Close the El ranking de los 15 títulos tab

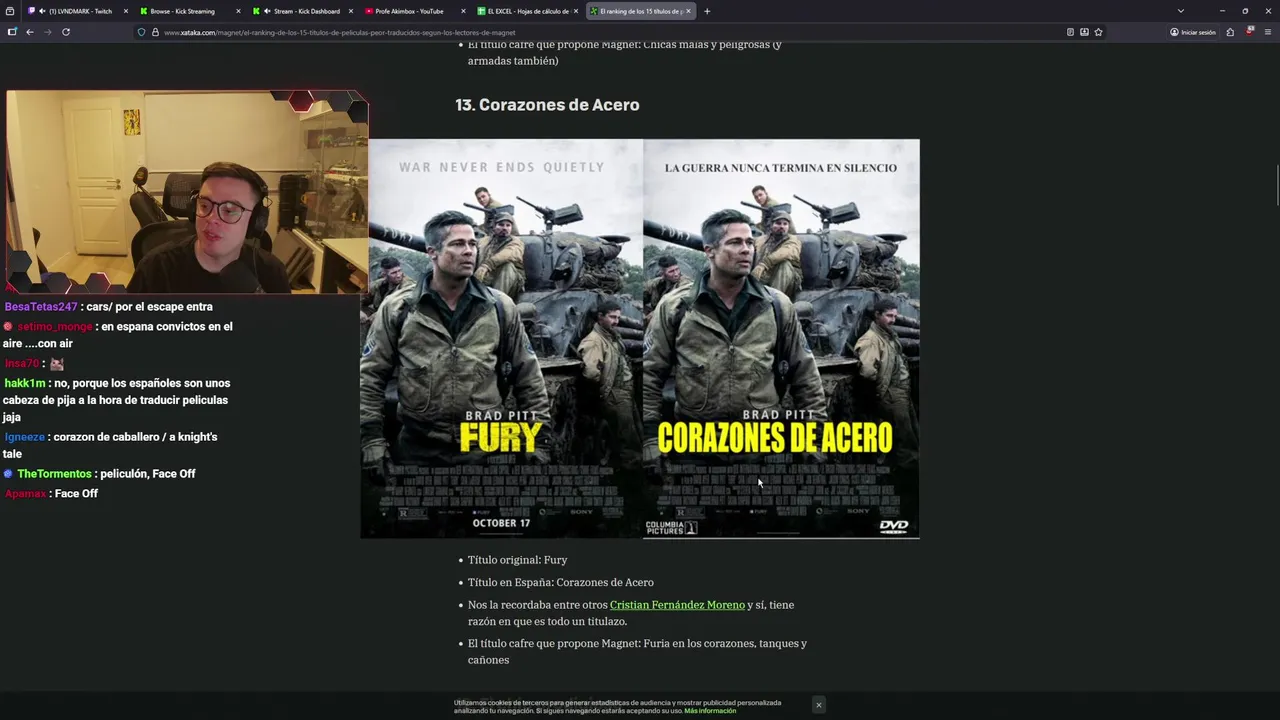click(x=688, y=11)
